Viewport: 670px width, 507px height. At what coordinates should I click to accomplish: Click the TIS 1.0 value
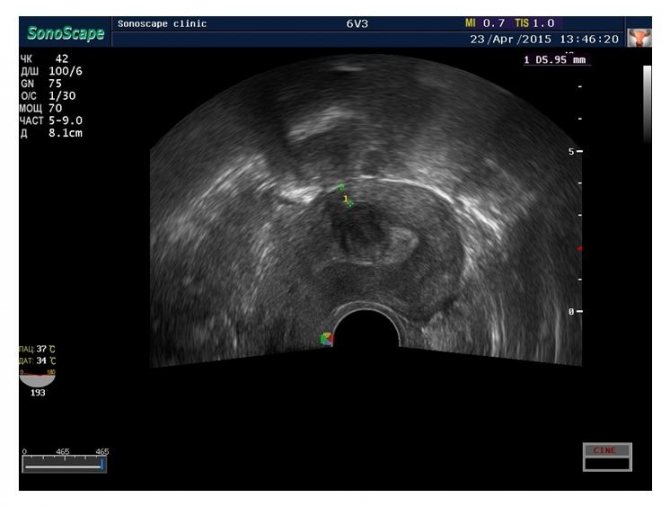[534, 22]
